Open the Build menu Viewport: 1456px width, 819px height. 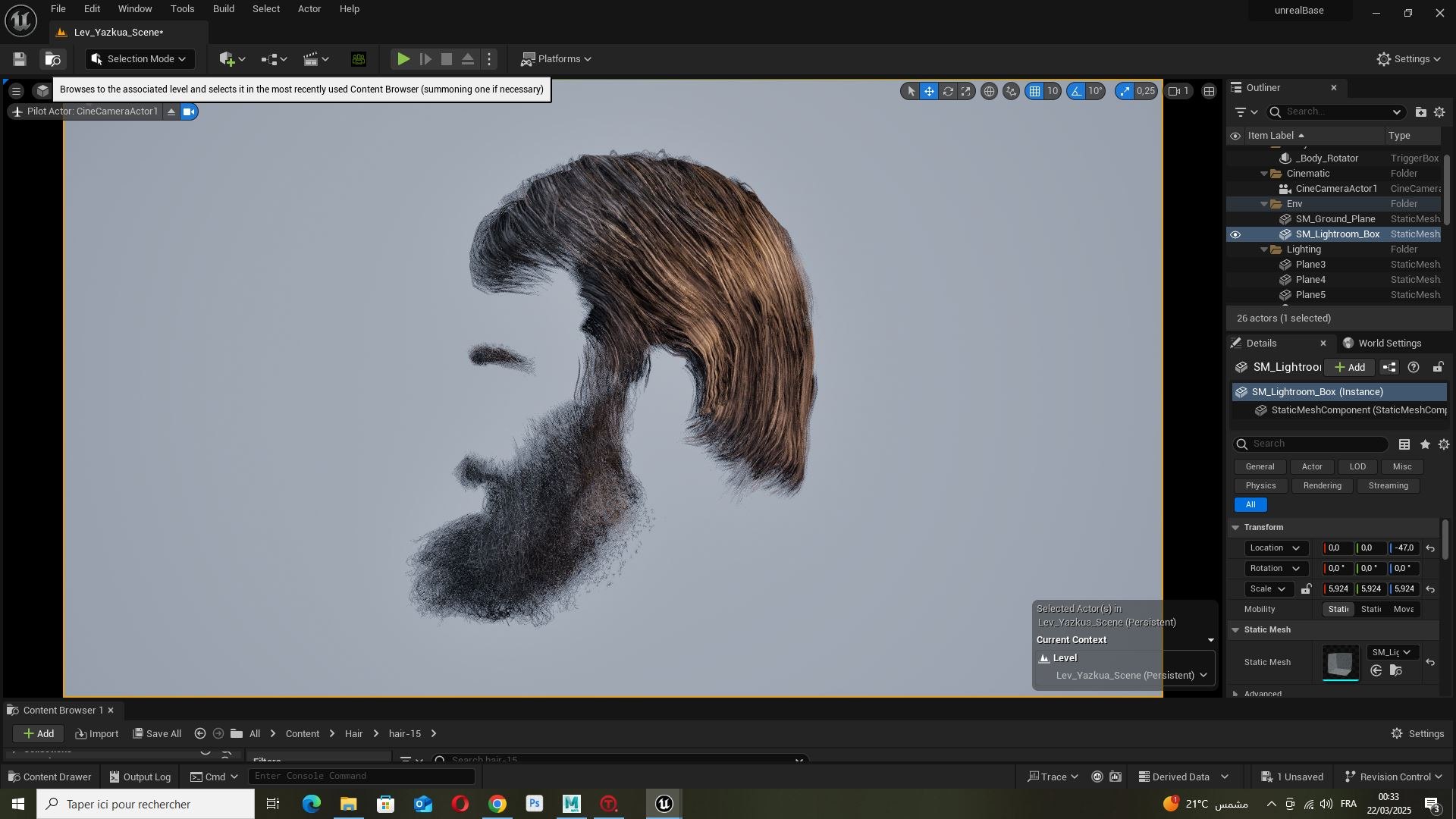click(223, 9)
